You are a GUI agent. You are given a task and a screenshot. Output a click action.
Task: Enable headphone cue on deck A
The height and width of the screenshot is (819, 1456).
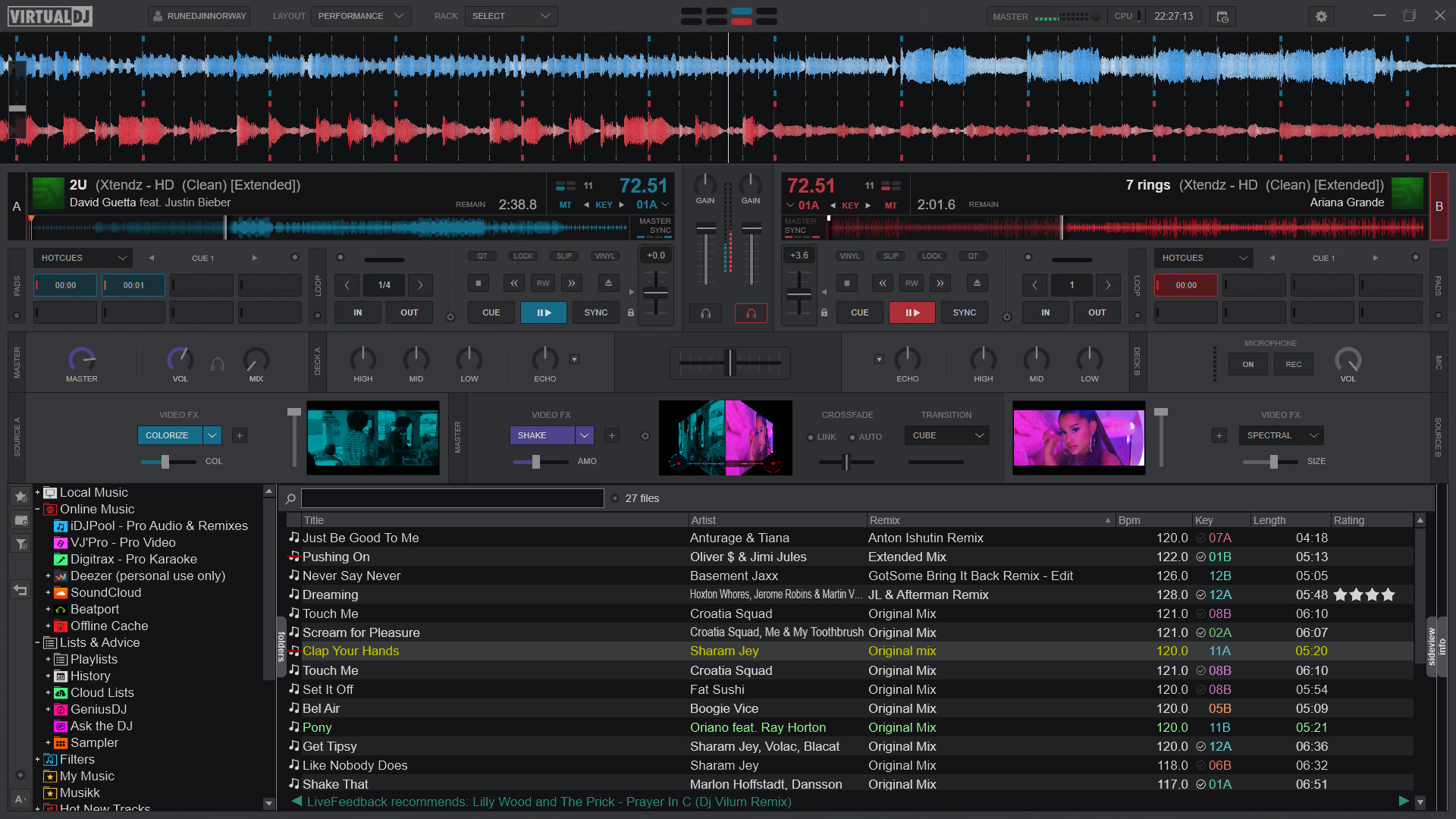(705, 312)
